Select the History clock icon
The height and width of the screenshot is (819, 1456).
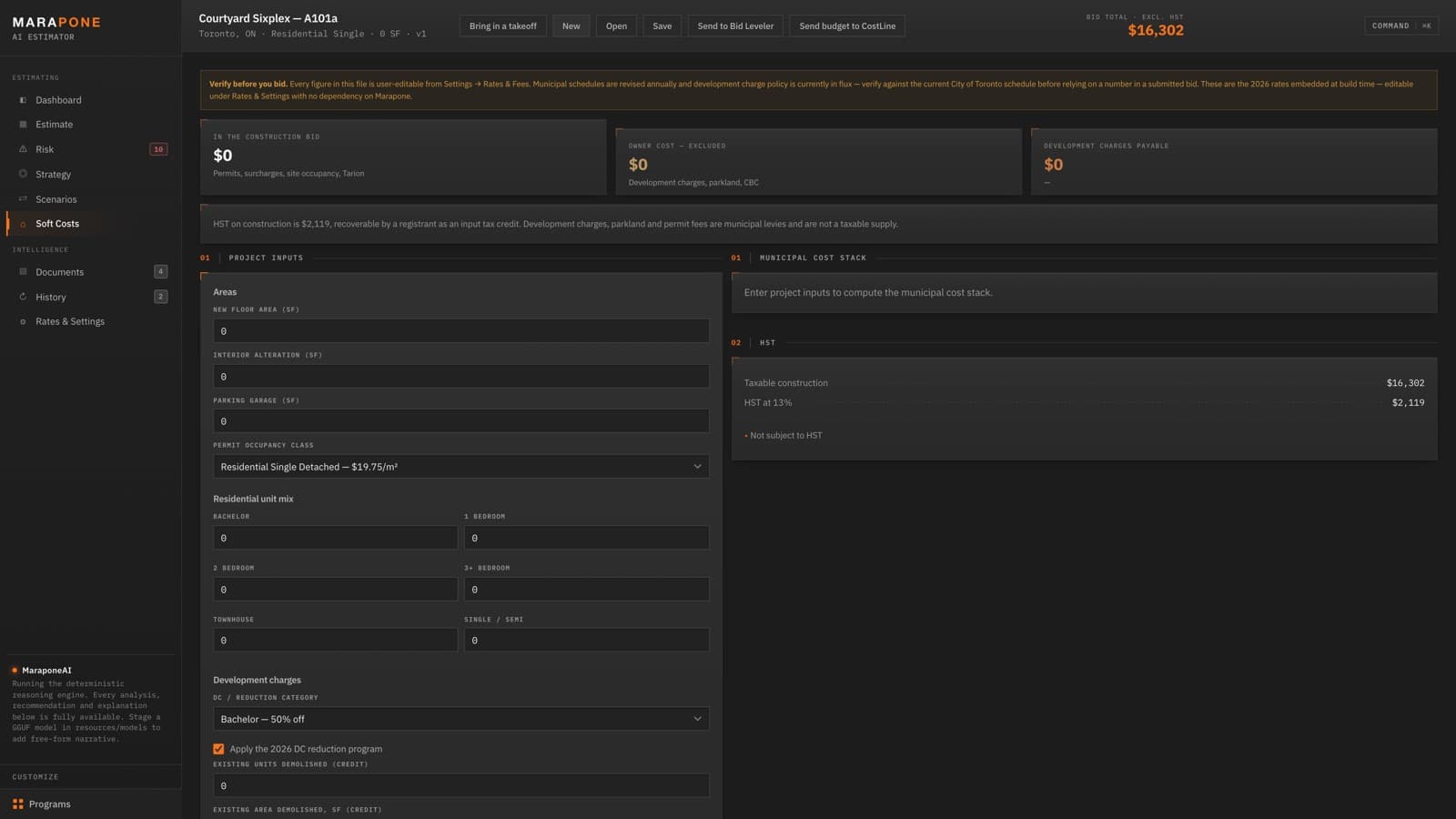point(23,297)
